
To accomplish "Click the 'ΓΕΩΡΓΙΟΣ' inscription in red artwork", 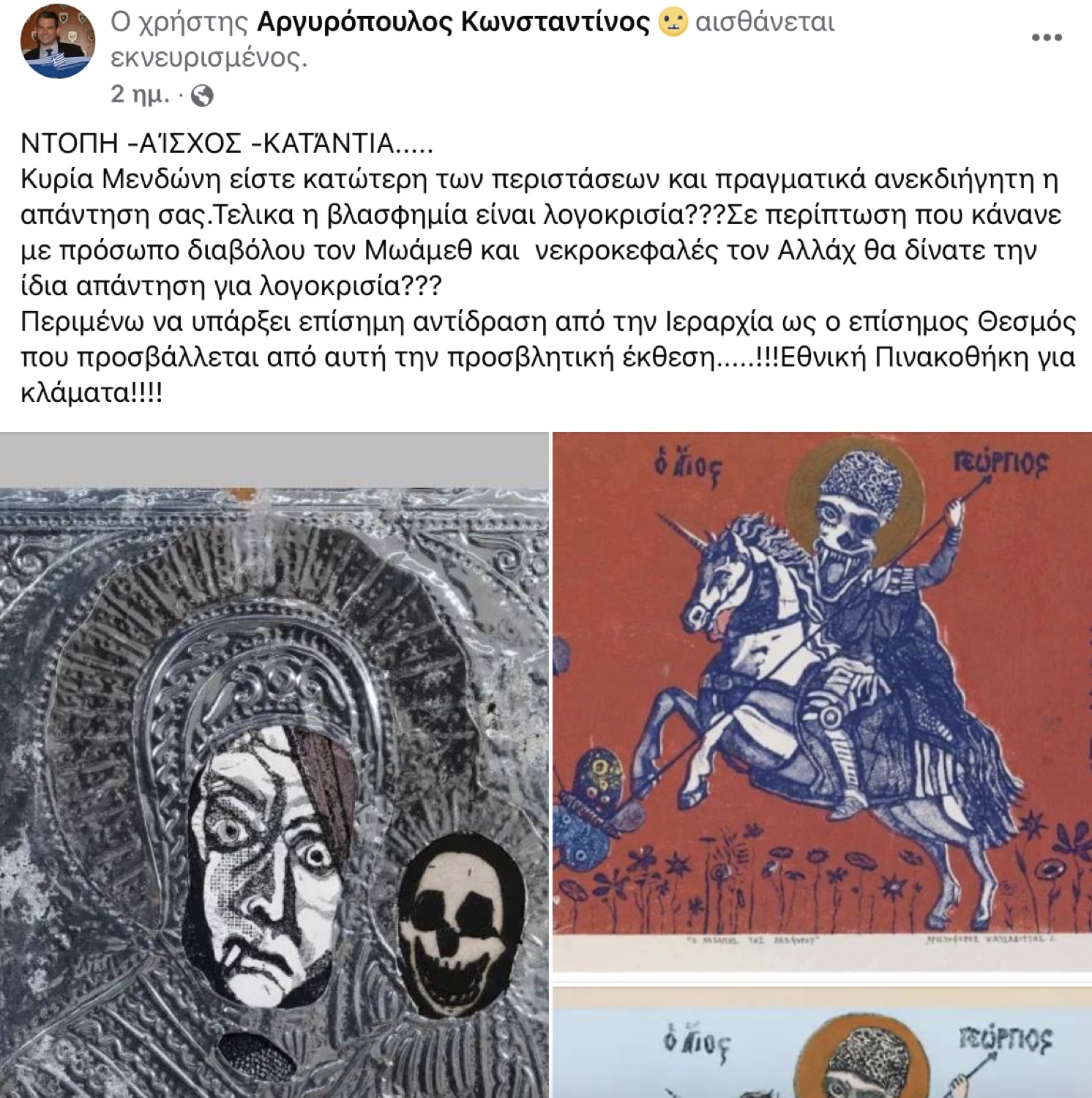I will pos(1000,463).
